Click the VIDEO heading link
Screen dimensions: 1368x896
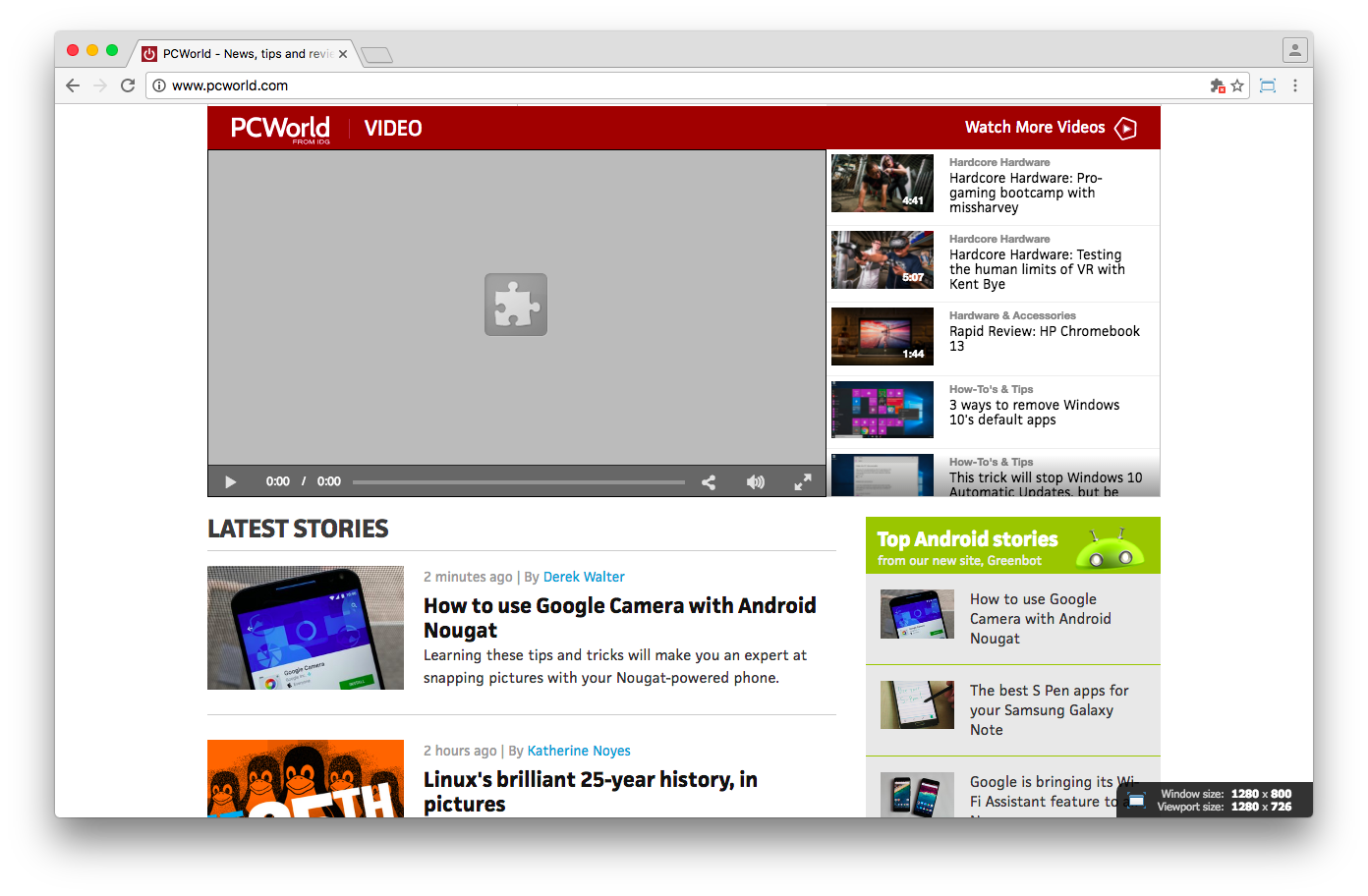[393, 129]
